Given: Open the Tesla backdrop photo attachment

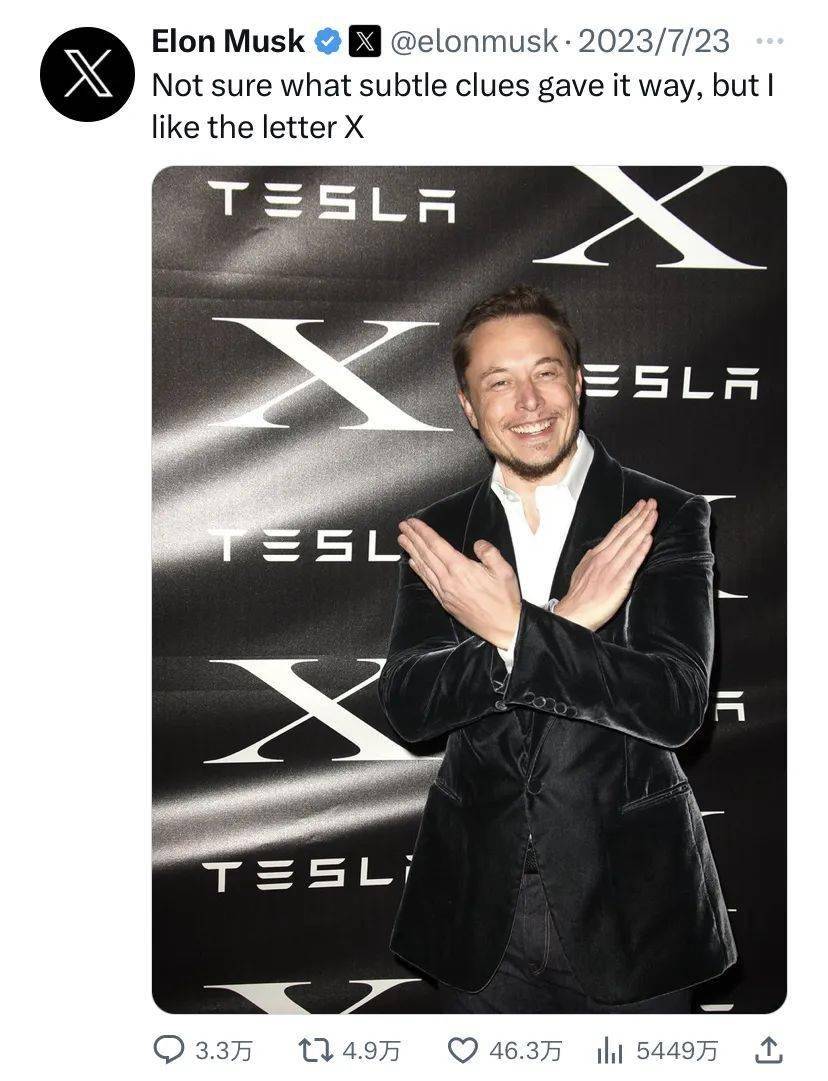Looking at the screenshot, I should [469, 589].
